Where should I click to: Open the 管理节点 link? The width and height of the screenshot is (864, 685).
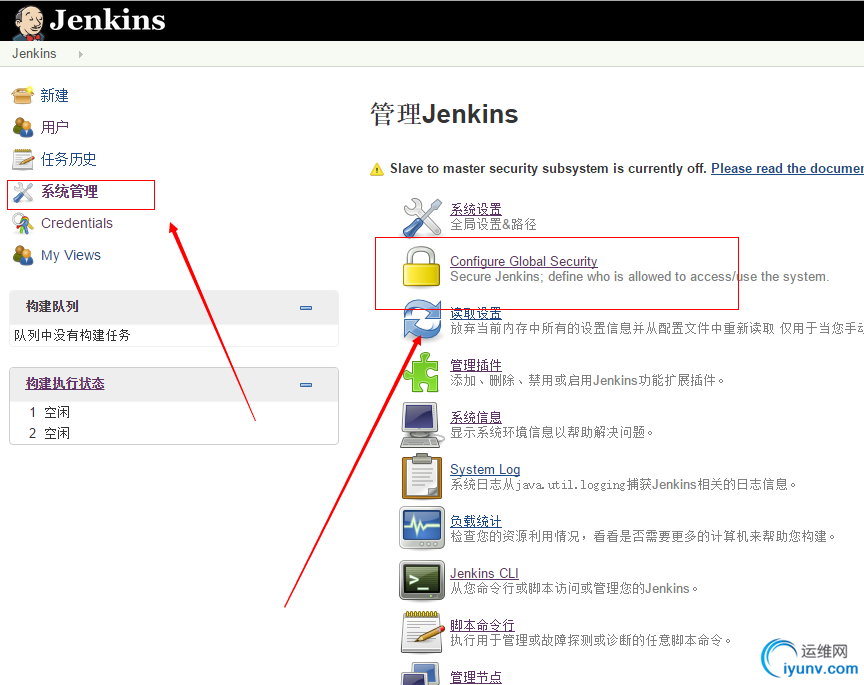point(476,677)
